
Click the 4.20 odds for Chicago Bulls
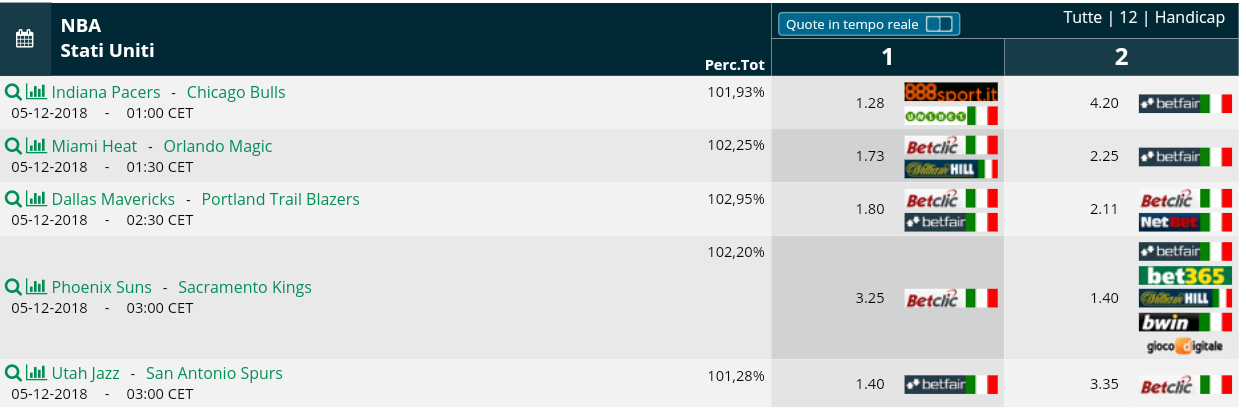point(1104,103)
